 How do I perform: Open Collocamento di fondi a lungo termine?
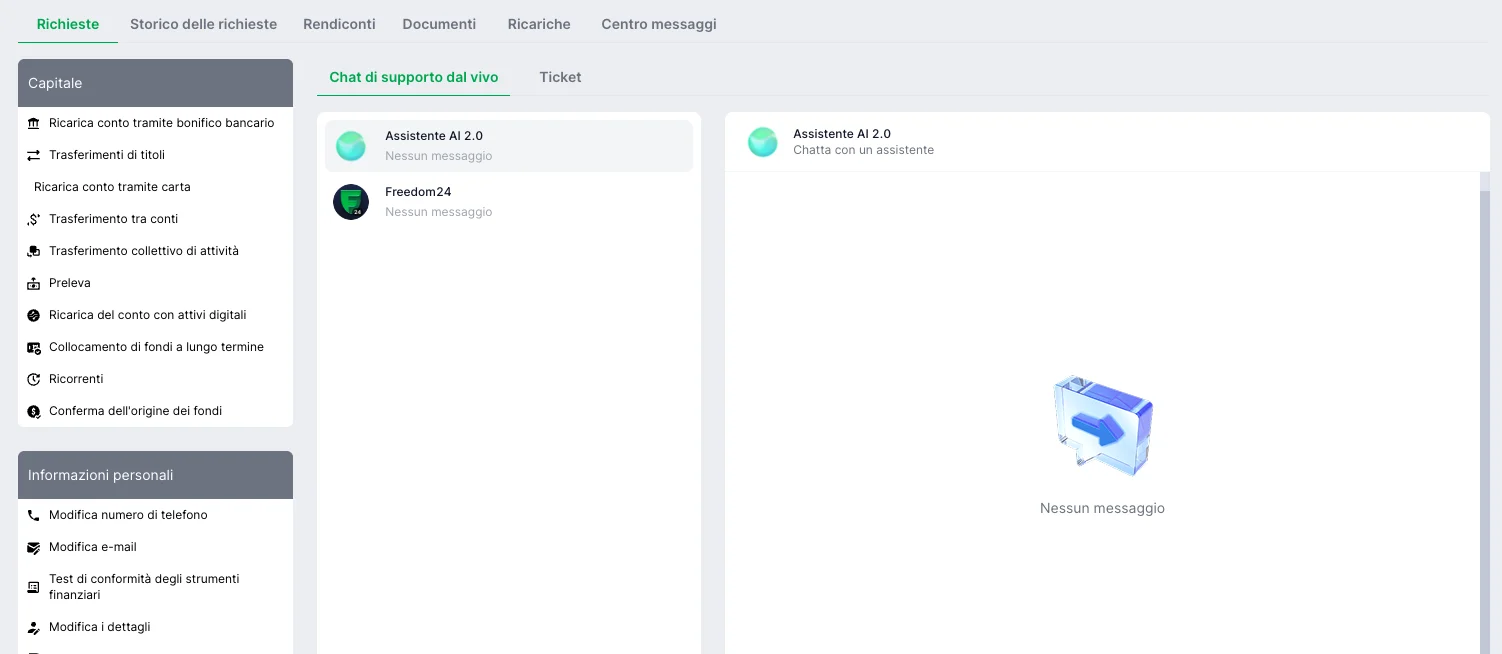pos(156,347)
